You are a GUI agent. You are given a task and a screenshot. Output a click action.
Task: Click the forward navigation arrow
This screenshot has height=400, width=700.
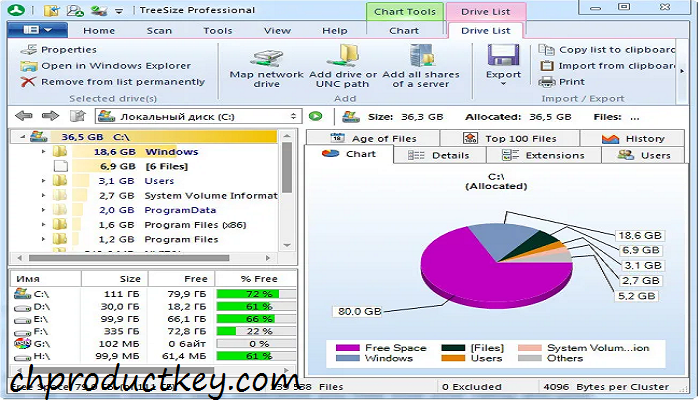pos(50,116)
